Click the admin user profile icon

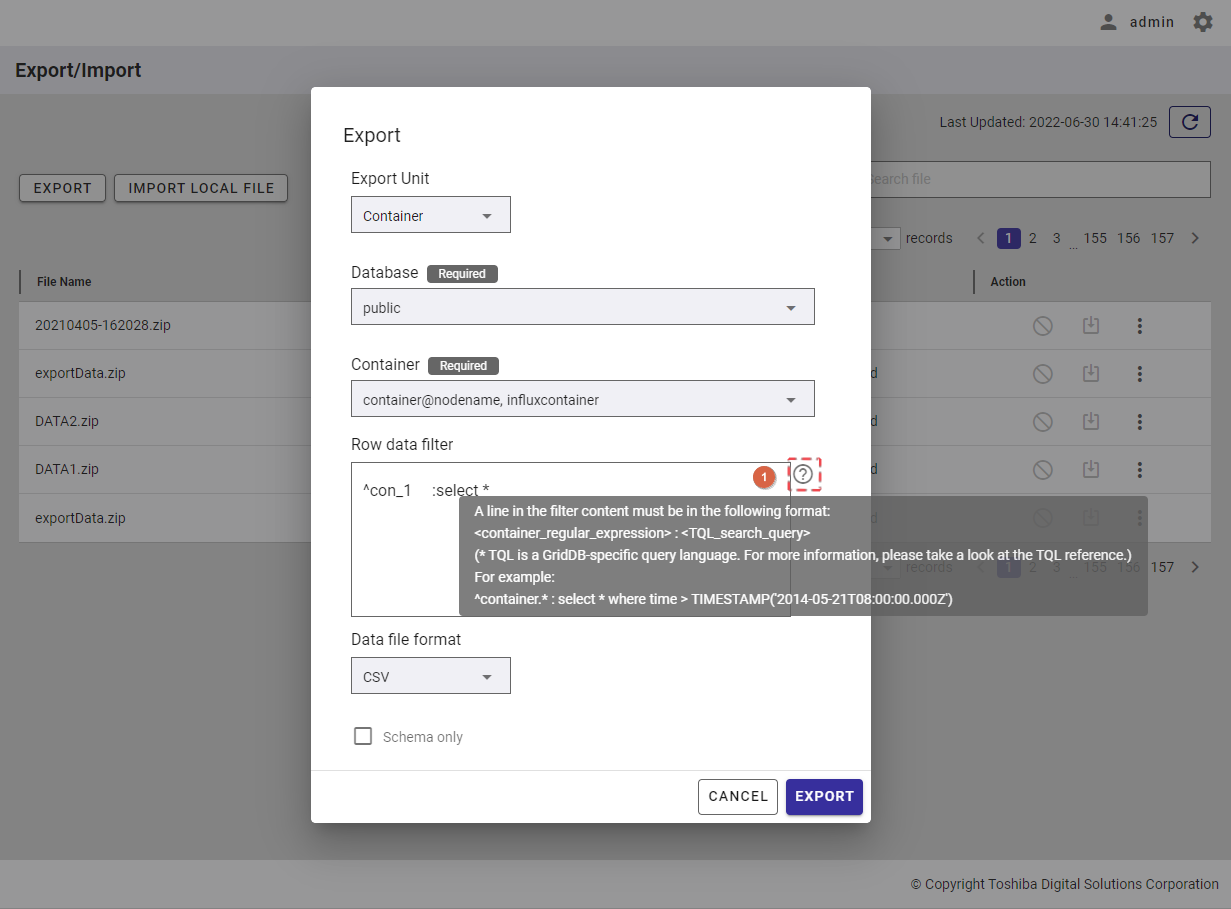click(x=1108, y=22)
